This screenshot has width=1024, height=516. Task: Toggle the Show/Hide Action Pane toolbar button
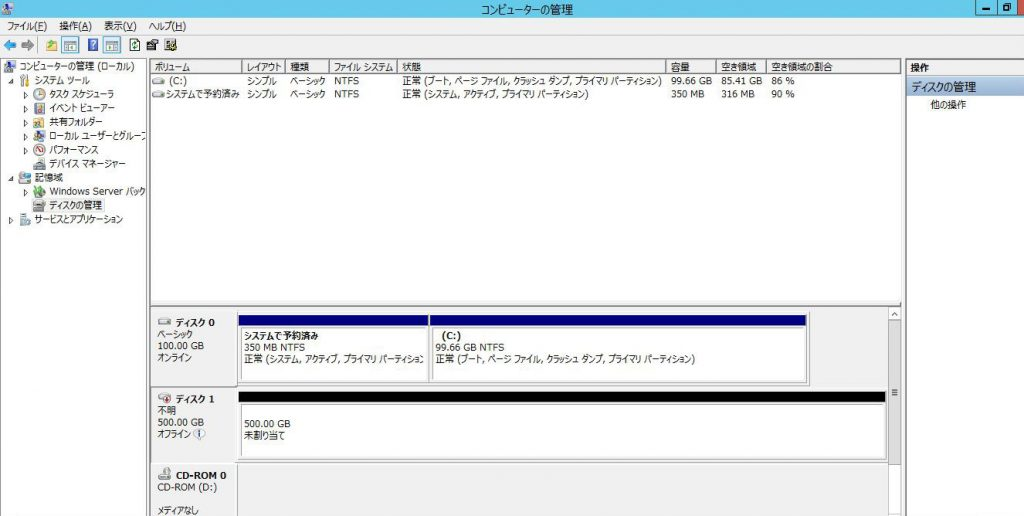112,45
